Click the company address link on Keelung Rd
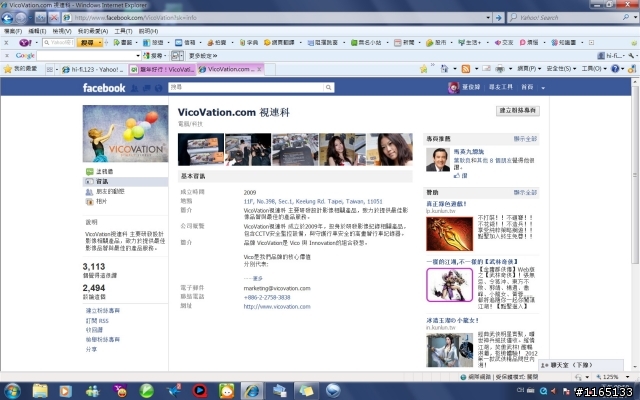 pyautogui.click(x=313, y=201)
